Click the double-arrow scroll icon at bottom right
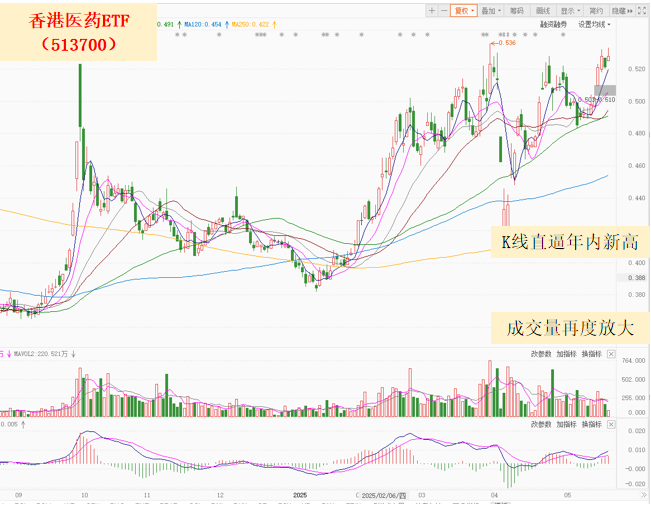The image size is (651, 505). coord(644,495)
